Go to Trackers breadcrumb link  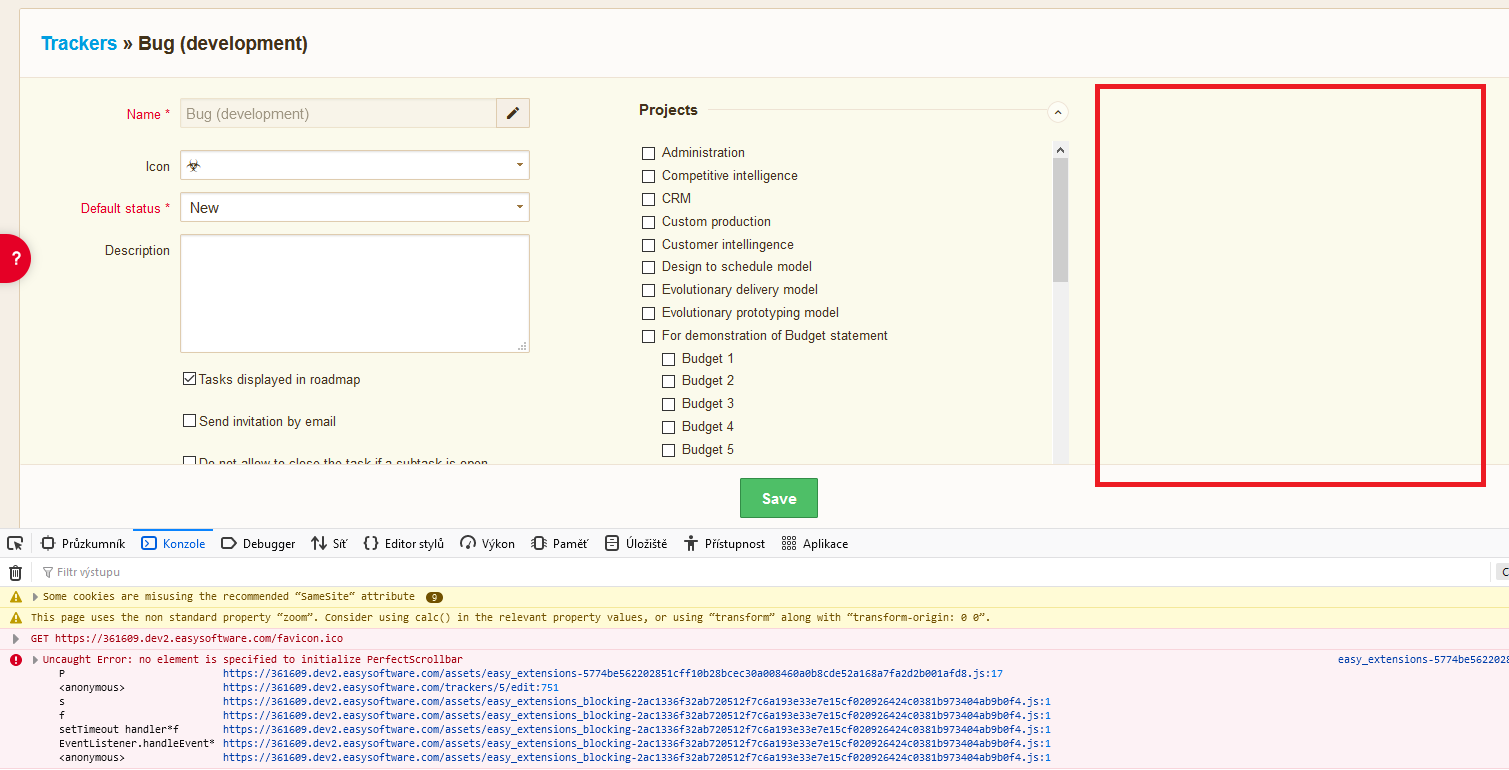coord(79,44)
